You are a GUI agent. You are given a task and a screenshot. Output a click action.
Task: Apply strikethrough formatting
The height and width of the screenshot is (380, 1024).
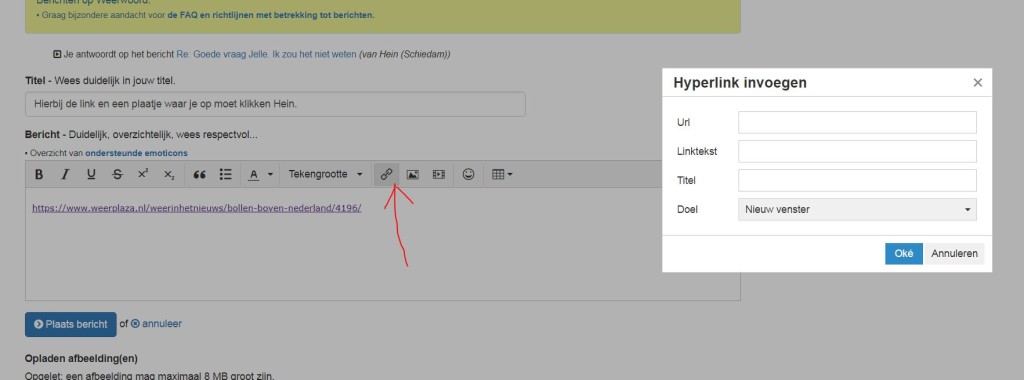[117, 174]
